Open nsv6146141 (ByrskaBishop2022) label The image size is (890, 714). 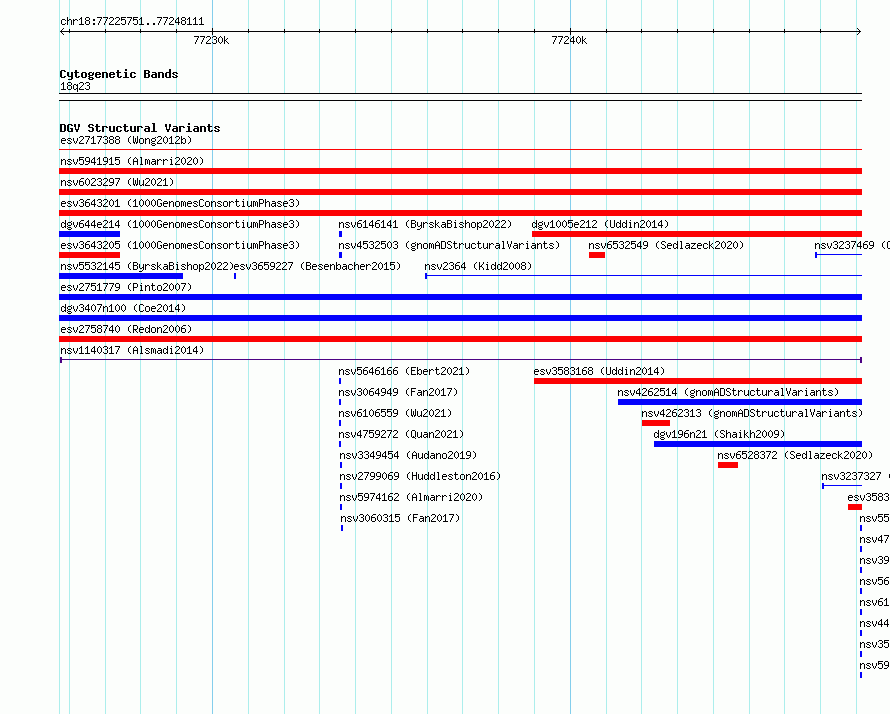[425, 224]
